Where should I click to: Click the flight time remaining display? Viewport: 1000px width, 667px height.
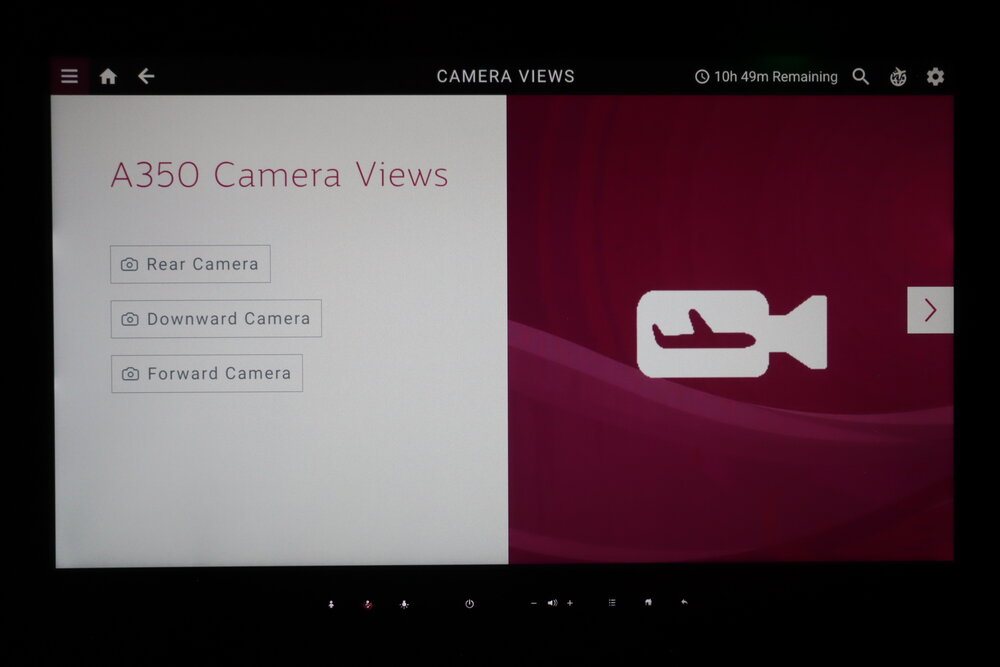[x=768, y=76]
